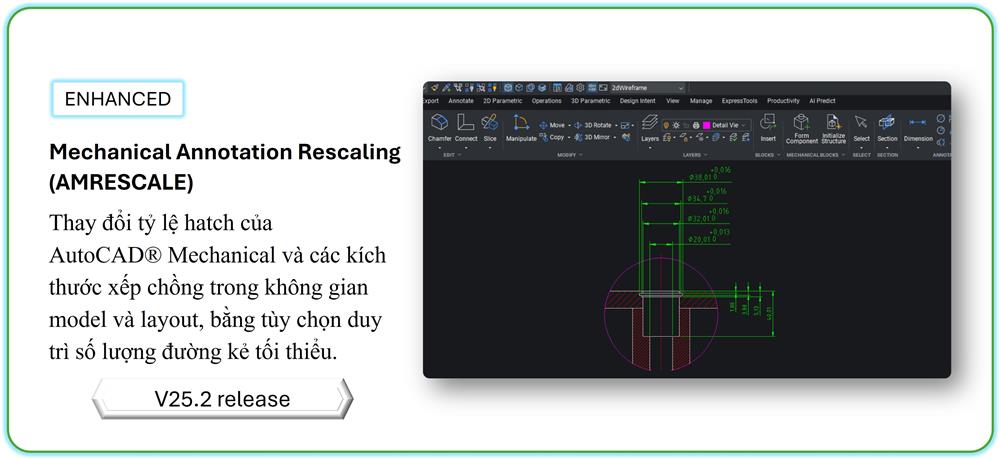This screenshot has width=1000, height=459.
Task: Click the Ø20,01 dimension text
Action: 698,239
